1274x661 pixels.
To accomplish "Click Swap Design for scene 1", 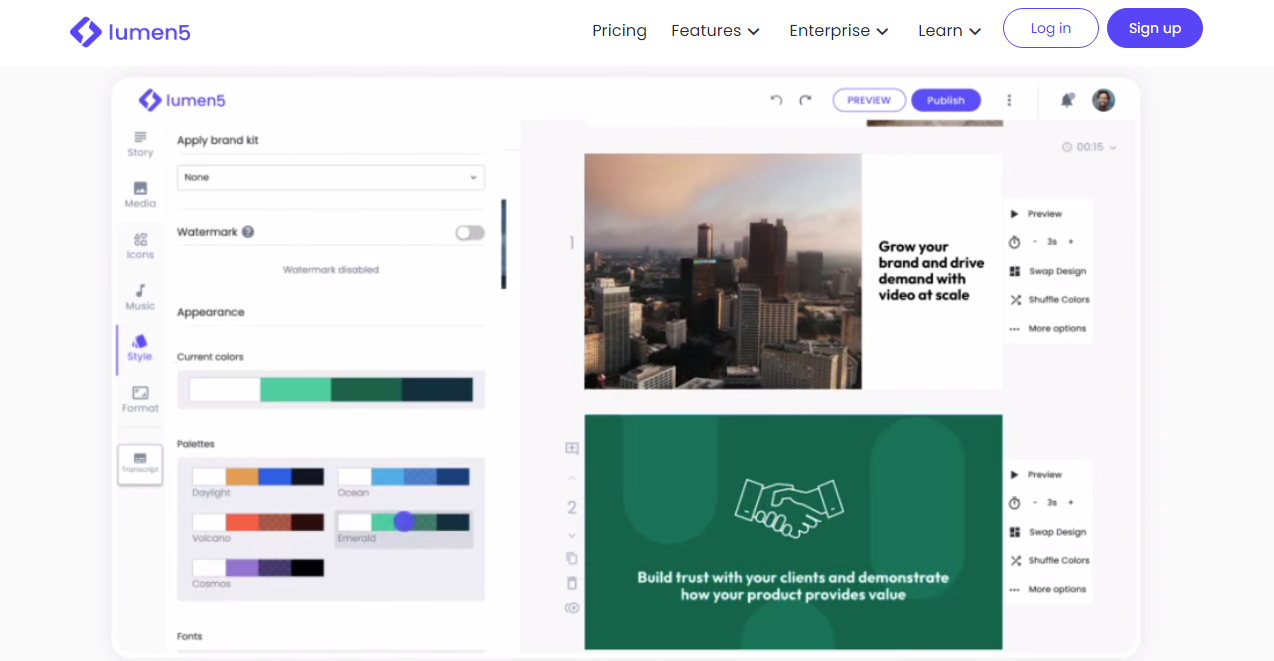I will (x=1048, y=271).
